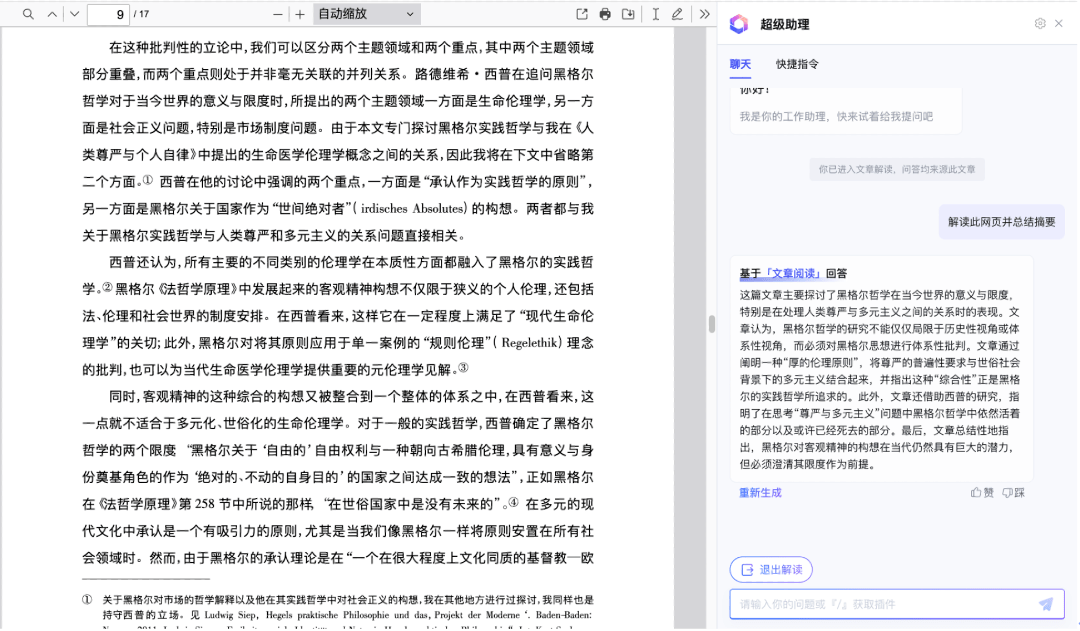1080x631 pixels.
Task: Print the PDF document
Action: point(605,14)
